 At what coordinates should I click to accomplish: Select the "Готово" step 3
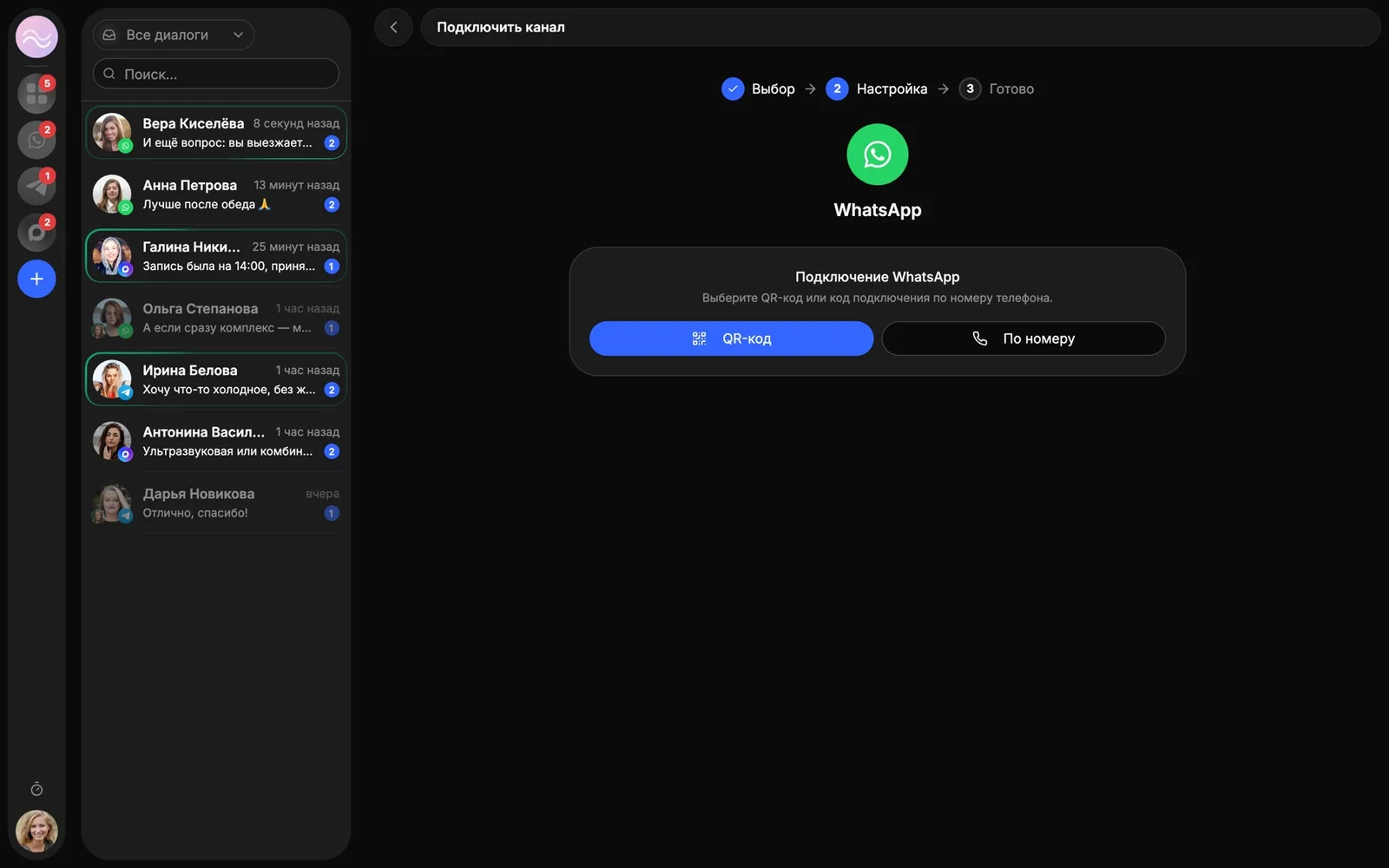[997, 89]
